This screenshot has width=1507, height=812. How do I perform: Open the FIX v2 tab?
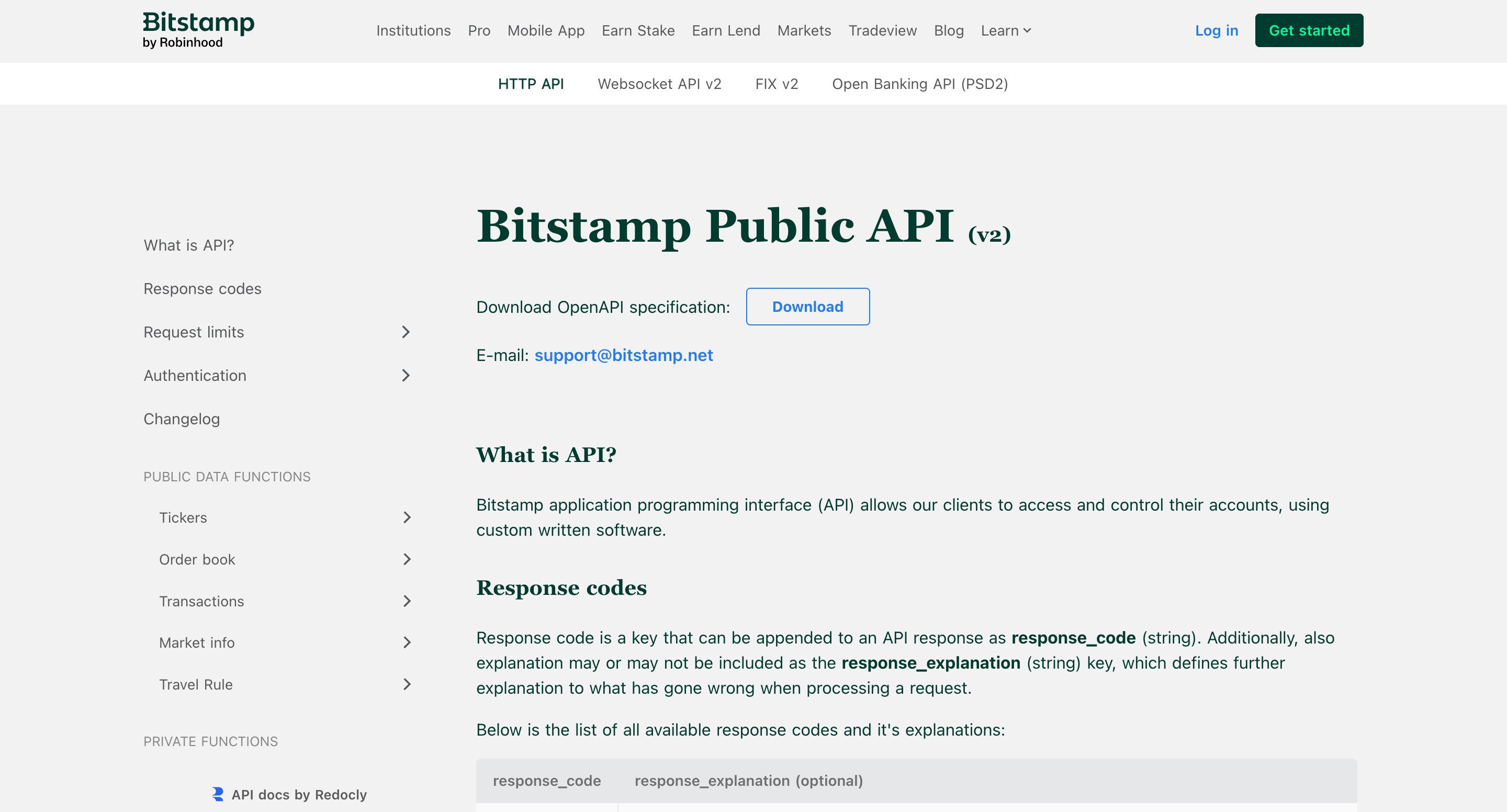(777, 84)
